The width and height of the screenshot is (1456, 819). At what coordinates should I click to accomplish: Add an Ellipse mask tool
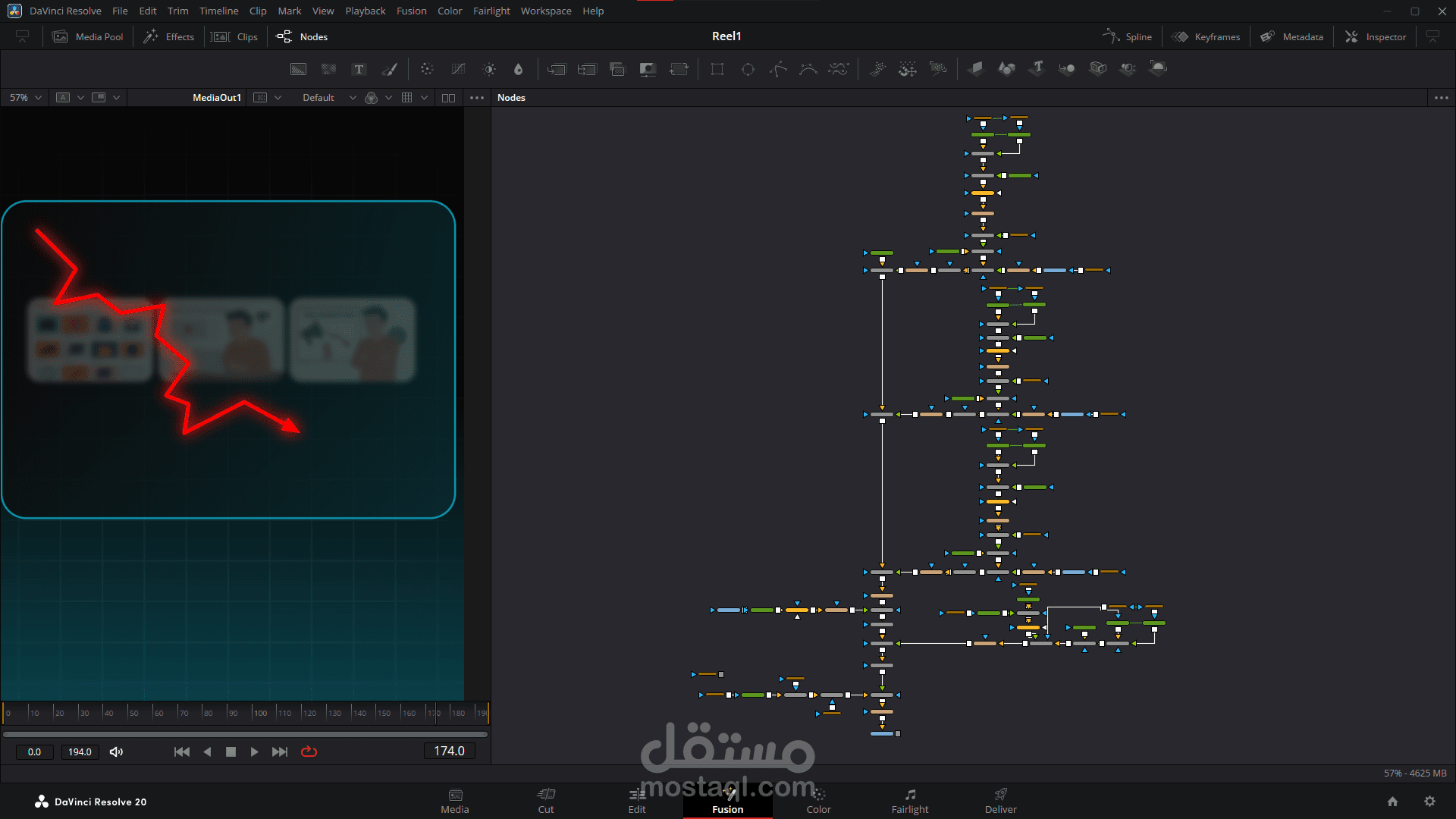[748, 69]
